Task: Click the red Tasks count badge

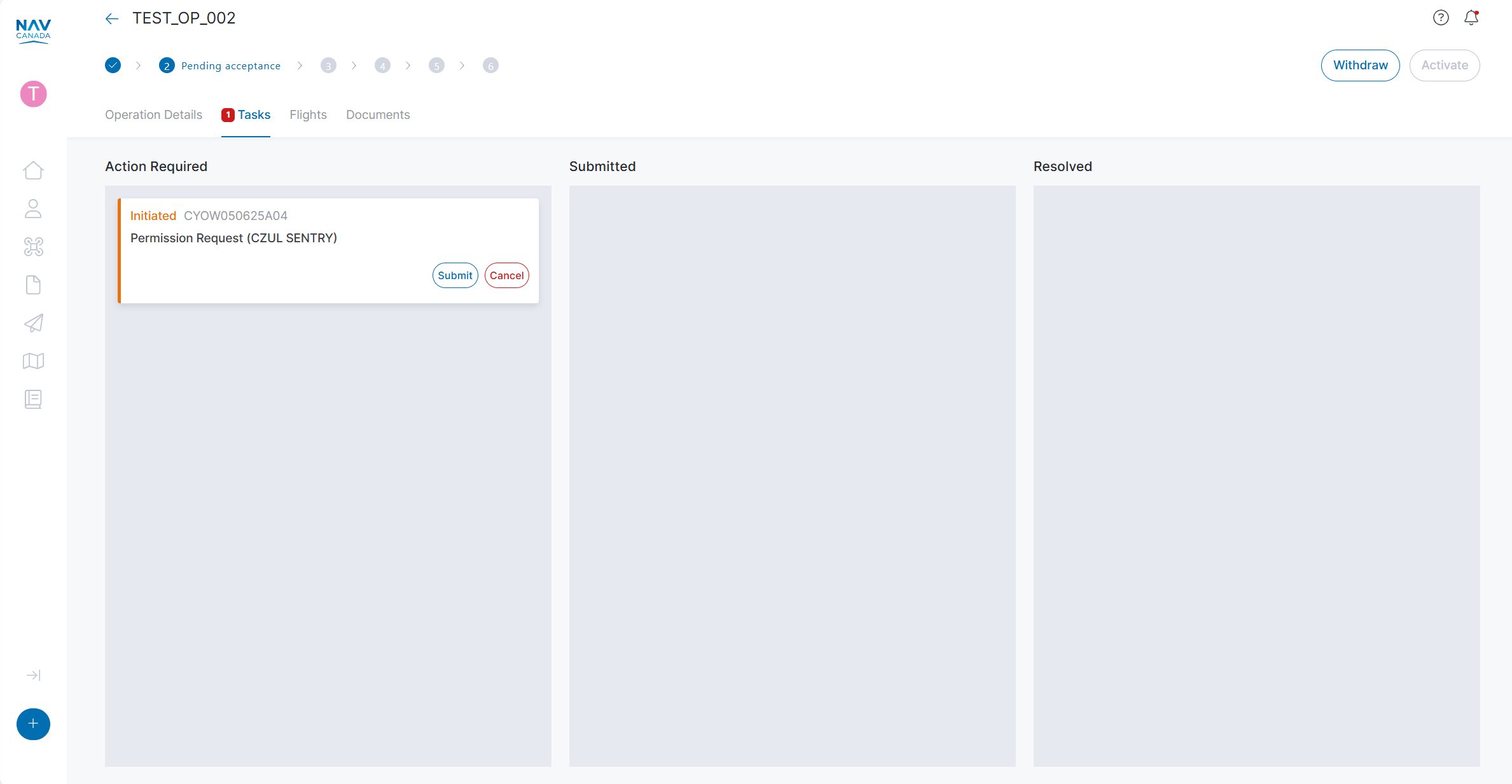Action: (x=228, y=115)
